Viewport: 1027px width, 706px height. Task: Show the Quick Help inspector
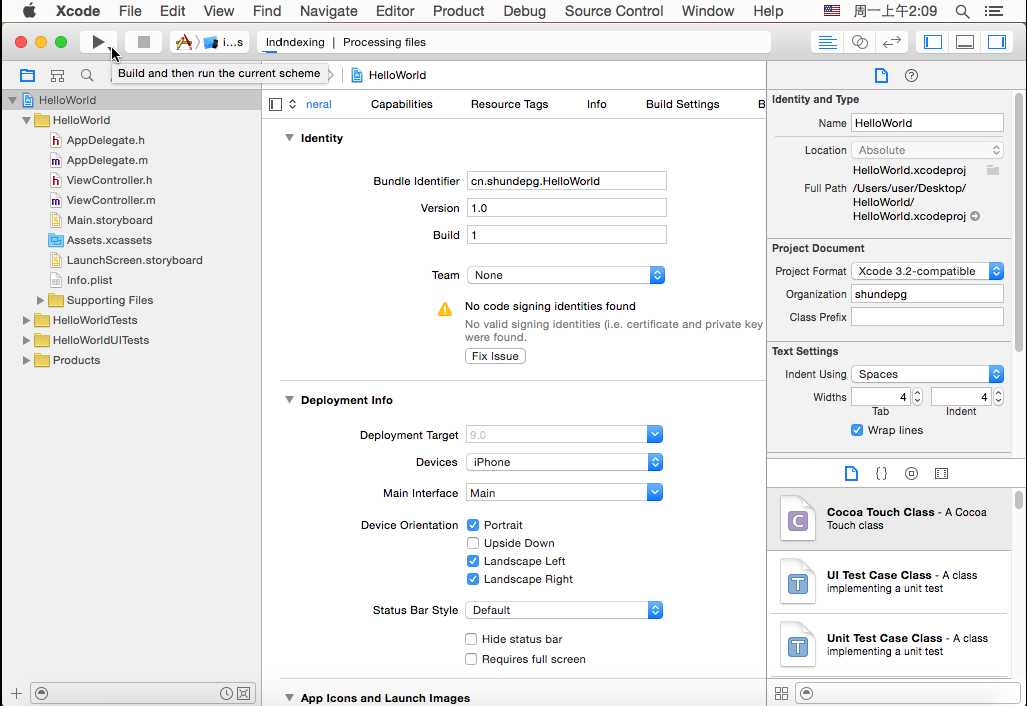[911, 75]
